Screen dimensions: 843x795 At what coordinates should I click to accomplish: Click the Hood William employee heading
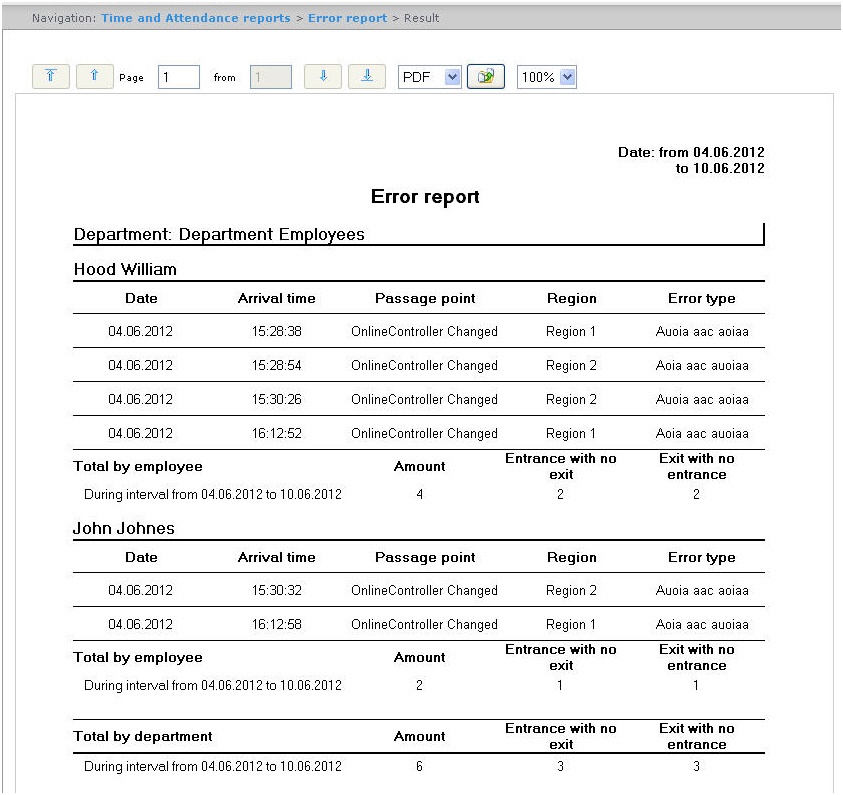coord(125,270)
